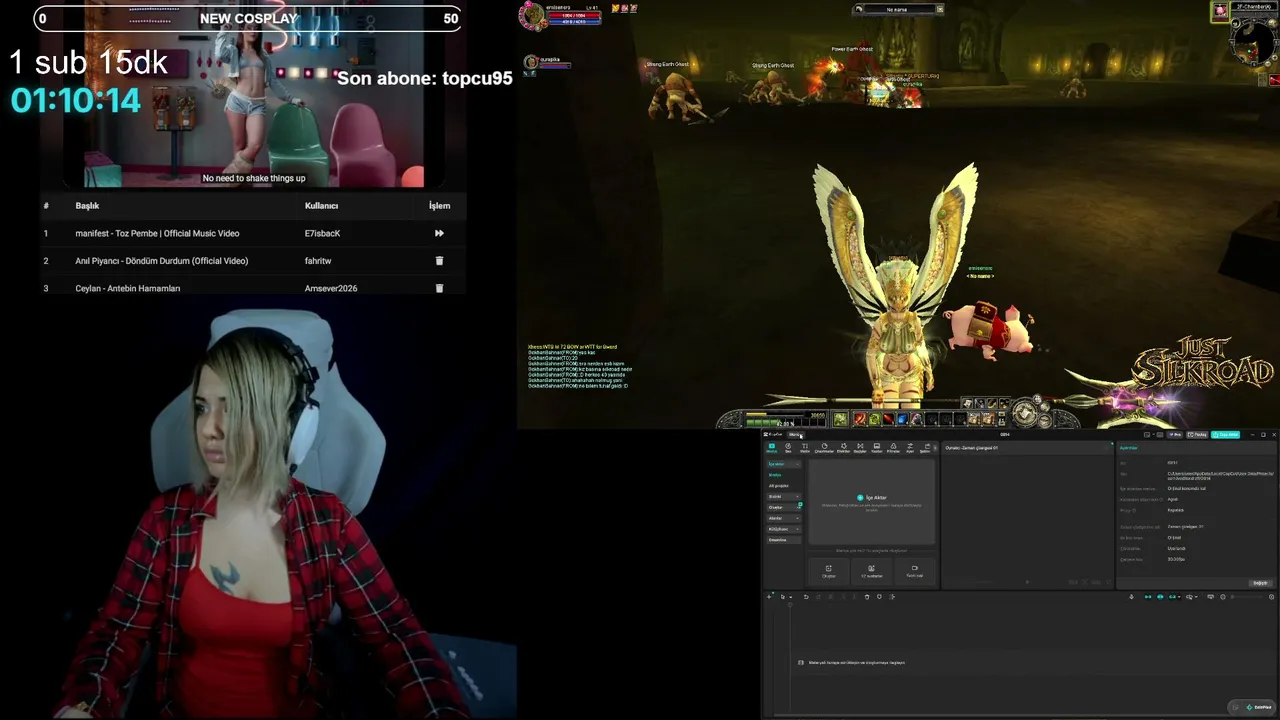1280x720 pixels.
Task: Switch to the Geçişler transitions tab
Action: [x=860, y=448]
